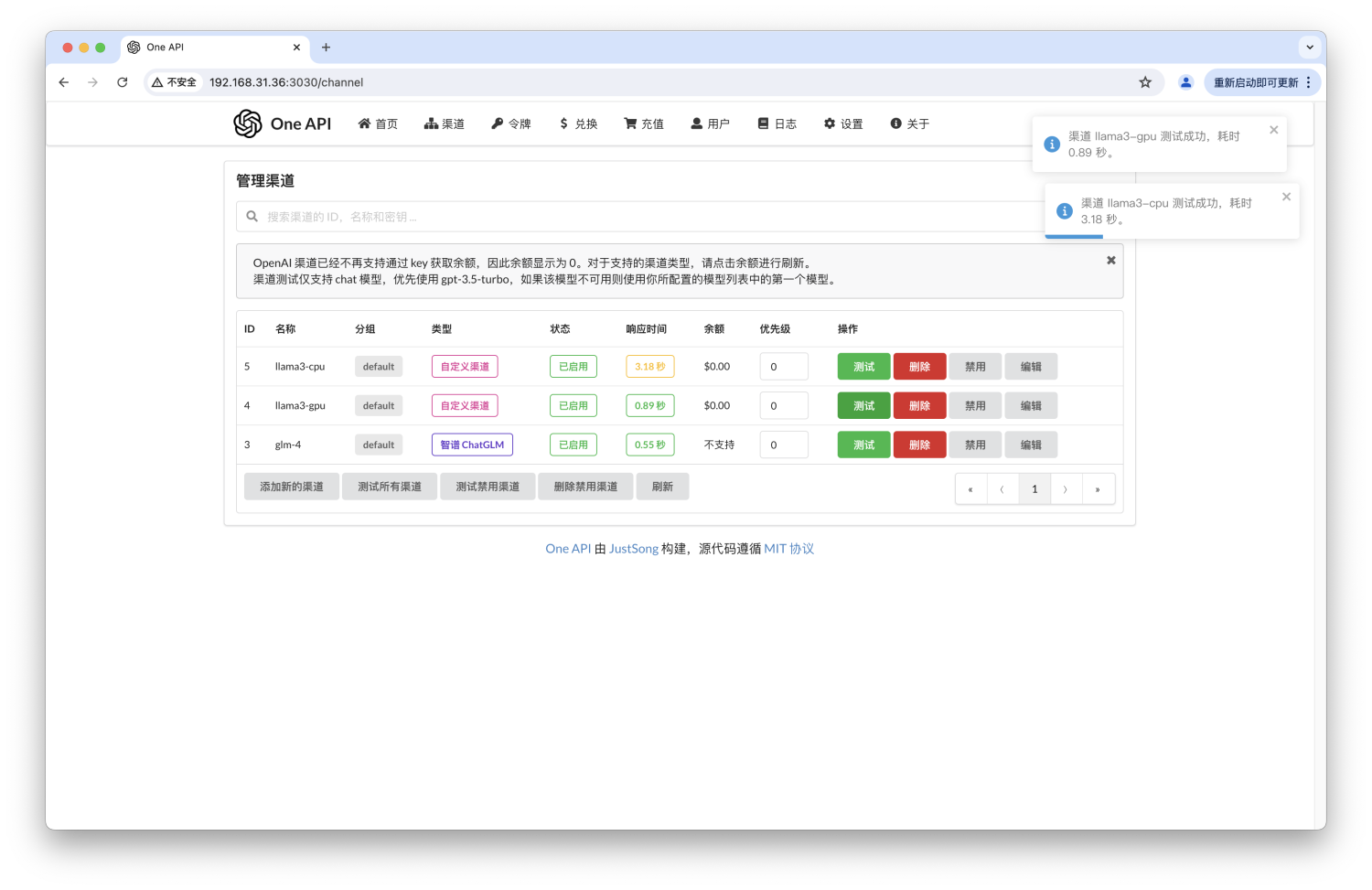The width and height of the screenshot is (1372, 890).
Task: Click the One API logo icon
Action: 247,123
